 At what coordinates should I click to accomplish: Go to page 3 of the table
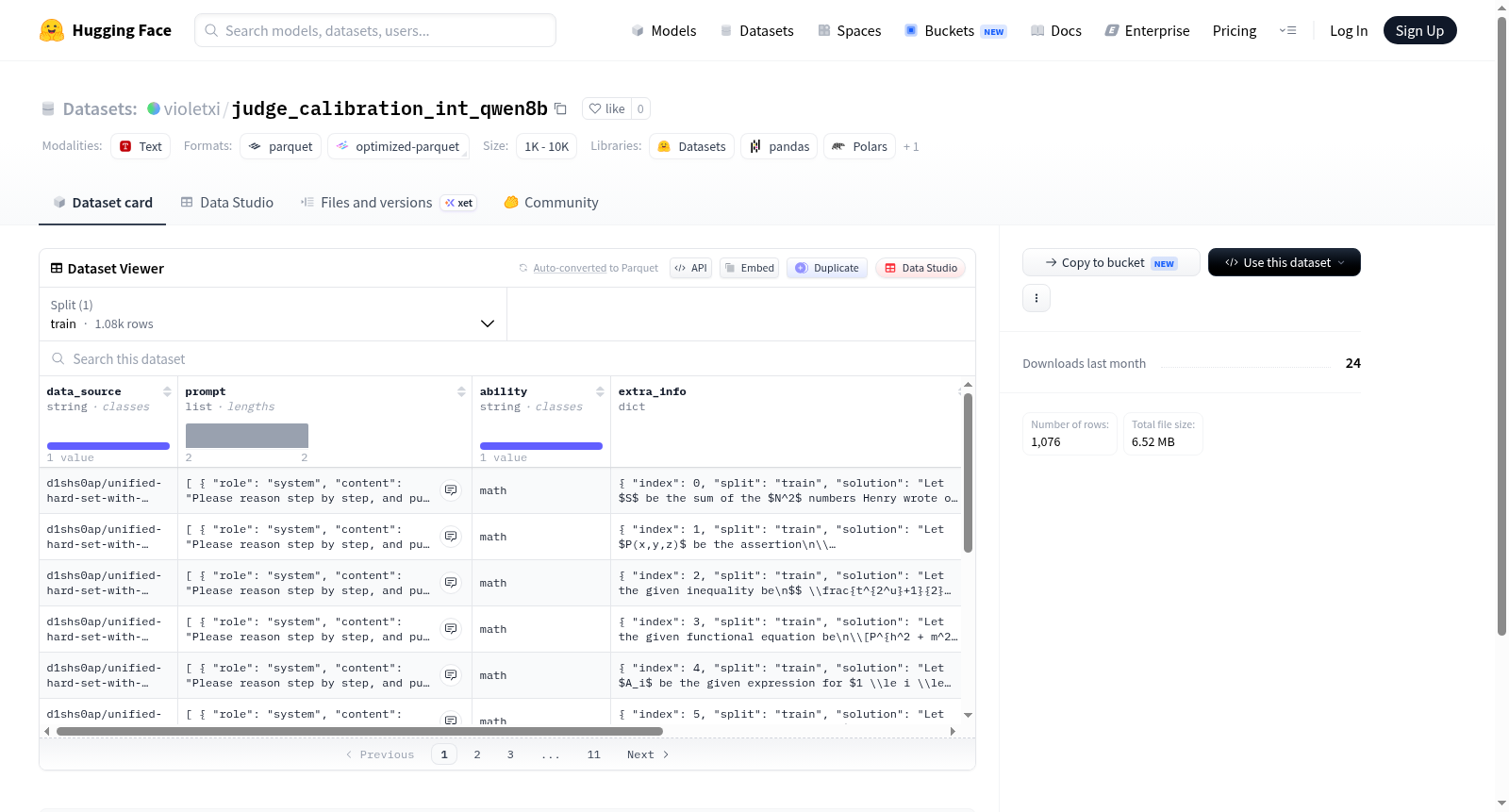coord(510,754)
